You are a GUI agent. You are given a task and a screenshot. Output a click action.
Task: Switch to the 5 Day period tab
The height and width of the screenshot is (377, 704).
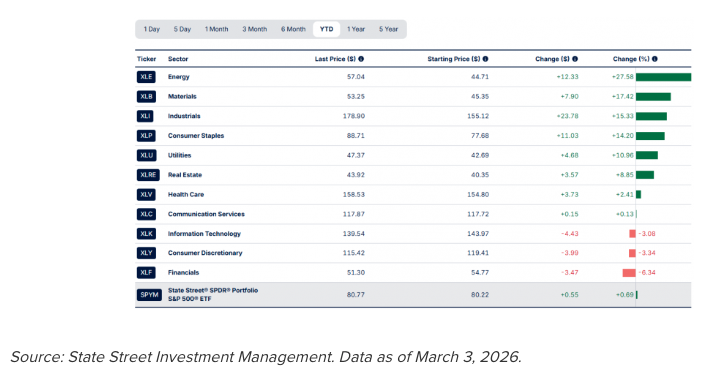click(x=182, y=29)
